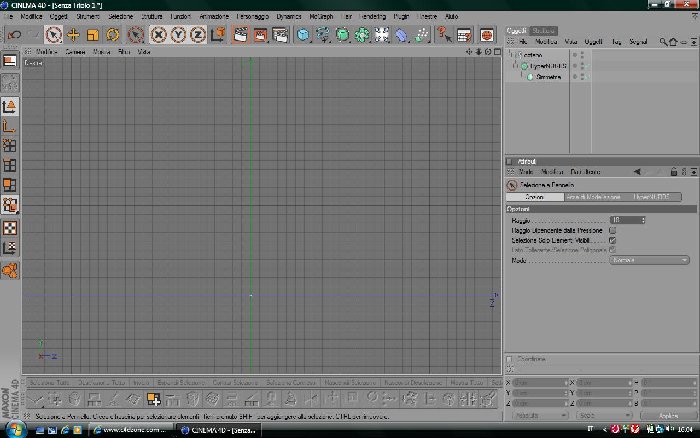Screen dimensions: 700x438
Task: Open the particle emitter icon
Action: [421, 34]
